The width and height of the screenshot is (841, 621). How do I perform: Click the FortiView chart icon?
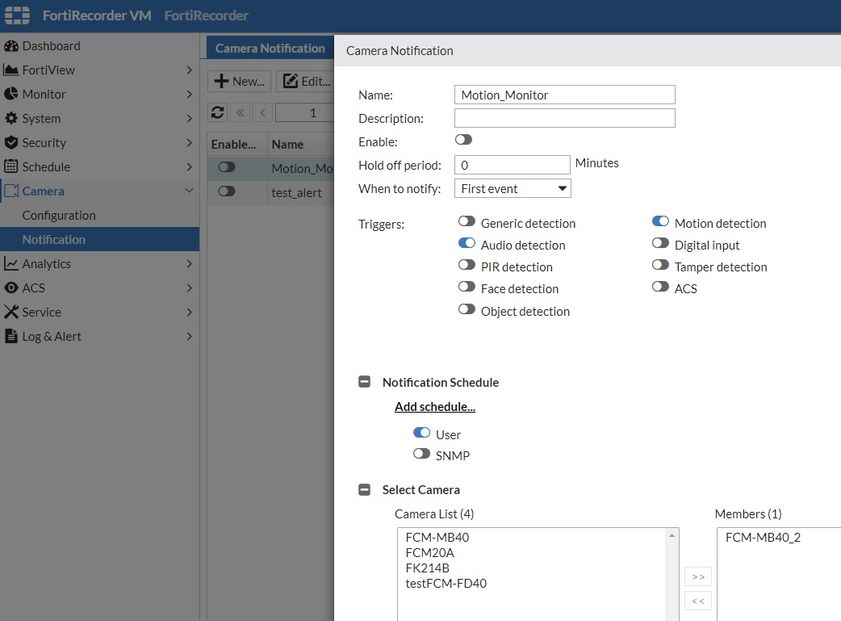(11, 70)
